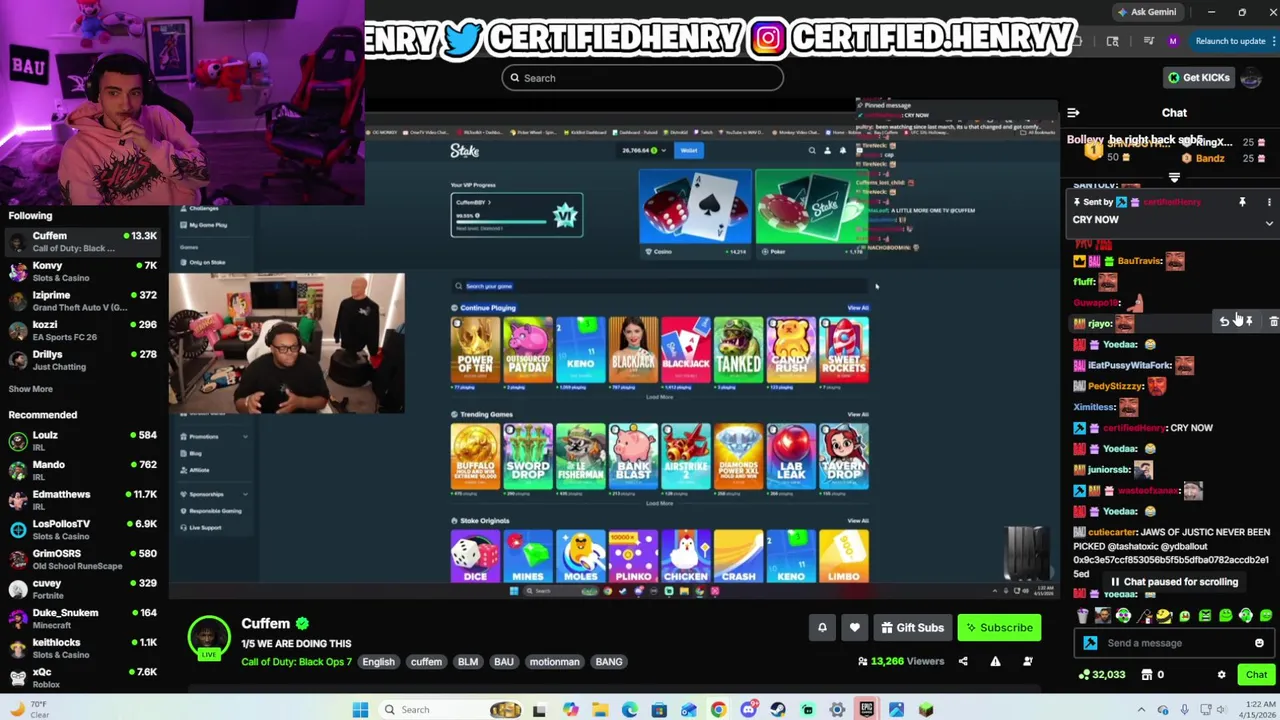Screen dimensions: 1280x720
Task: Click the reply arrow on hovered chat message
Action: coord(1224,322)
